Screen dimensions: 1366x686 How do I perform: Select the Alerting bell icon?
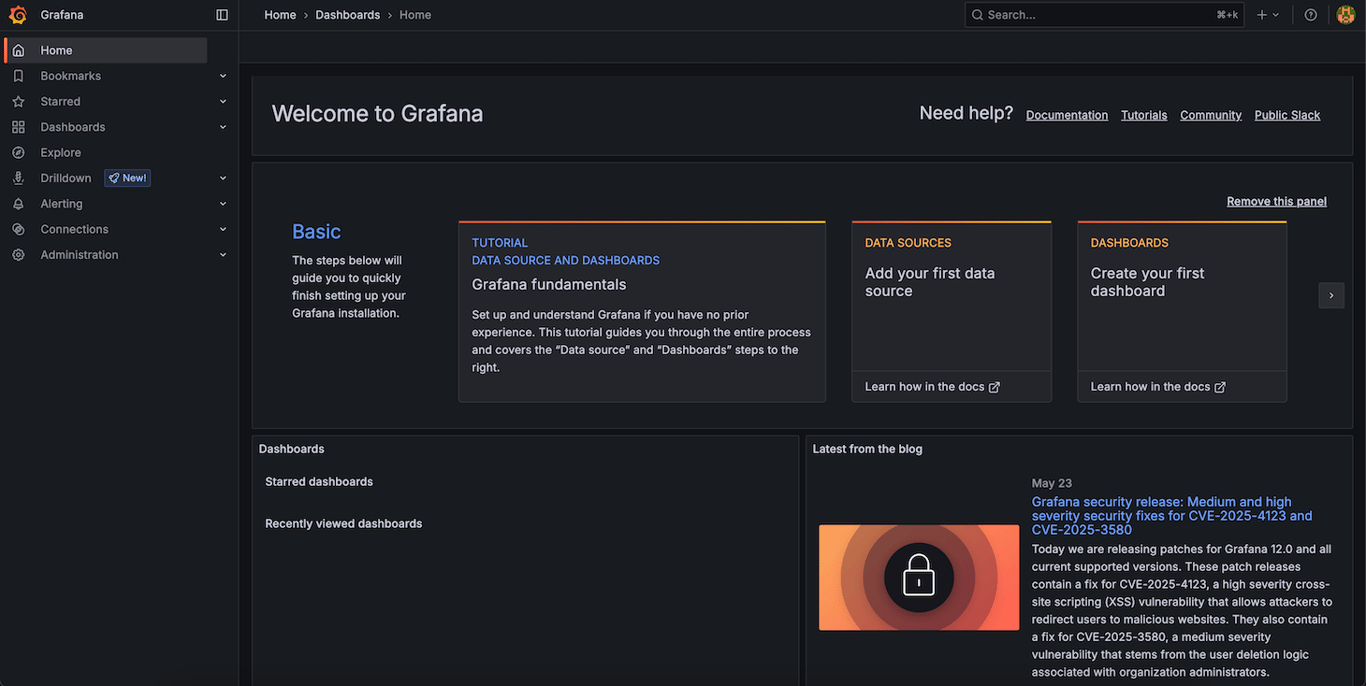(x=17, y=203)
